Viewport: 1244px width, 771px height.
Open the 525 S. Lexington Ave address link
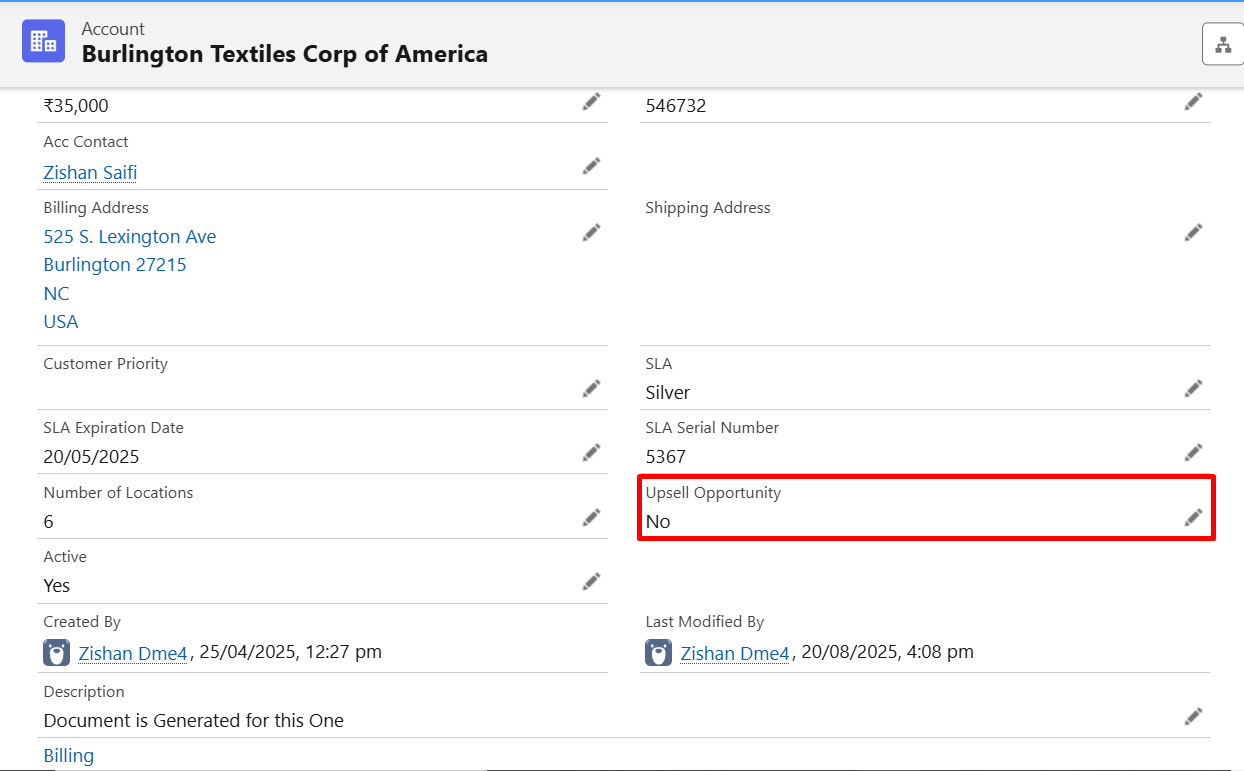pos(130,237)
